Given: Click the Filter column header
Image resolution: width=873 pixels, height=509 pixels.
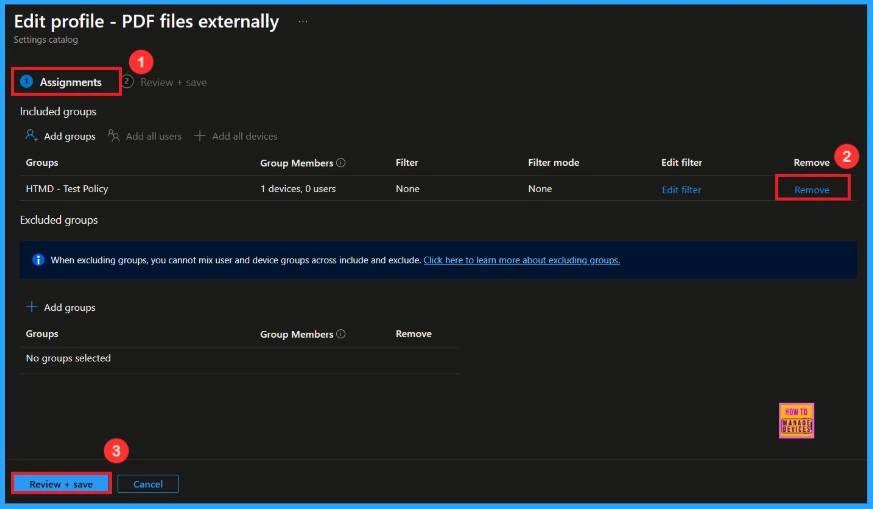Looking at the screenshot, I should point(406,163).
